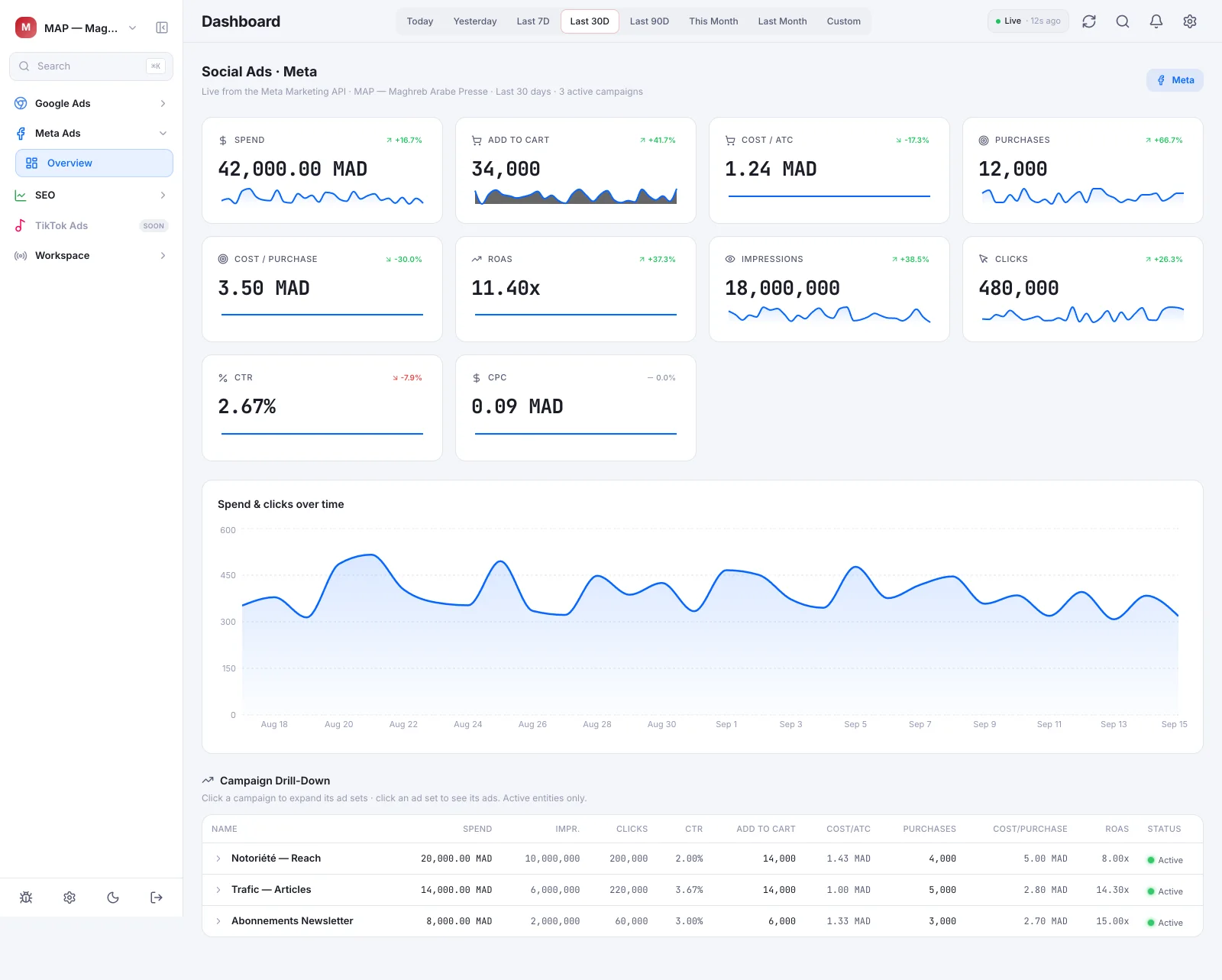Select the Last 7D range

coord(533,21)
